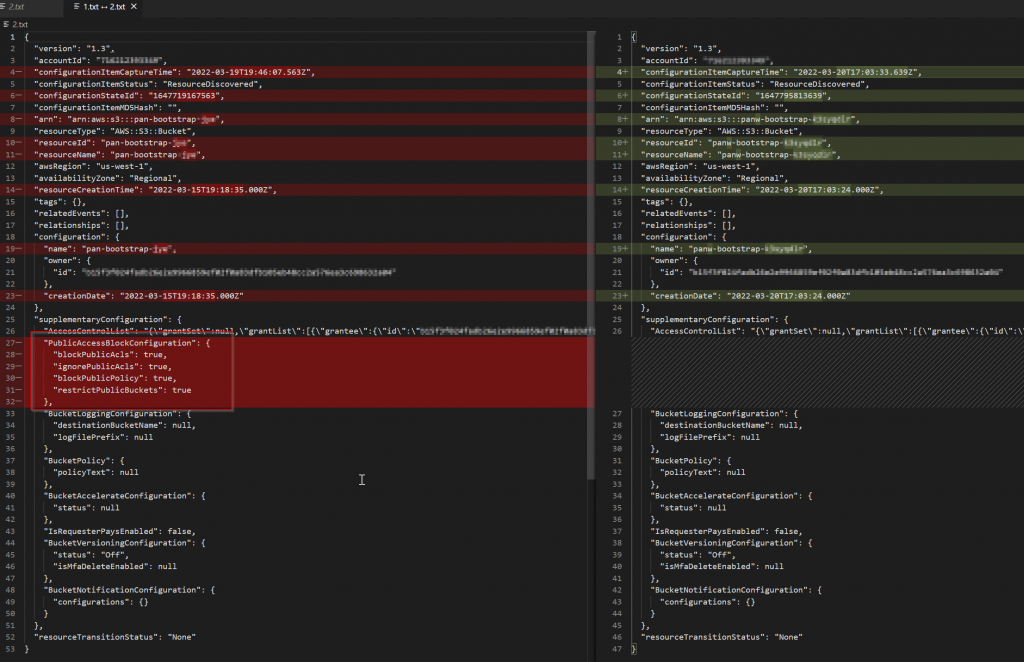Click the removed resourceId line with pan-bootstrap

click(x=298, y=143)
